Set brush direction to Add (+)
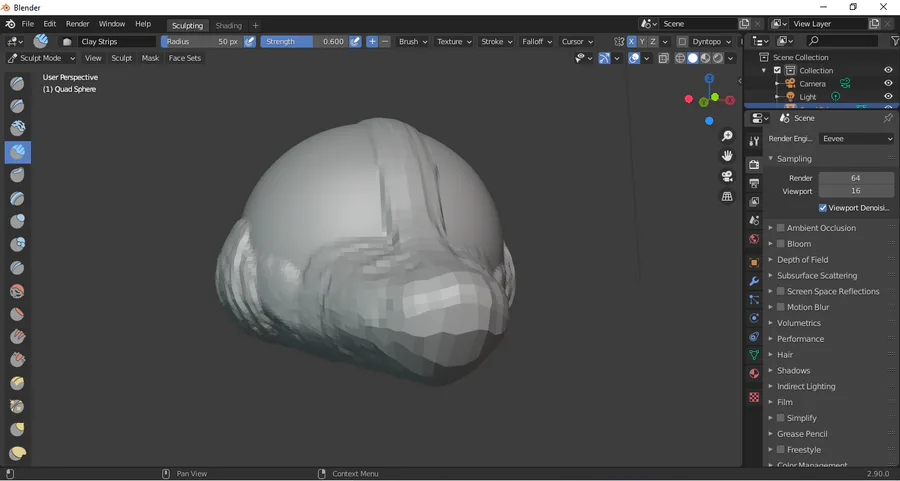 (x=372, y=41)
